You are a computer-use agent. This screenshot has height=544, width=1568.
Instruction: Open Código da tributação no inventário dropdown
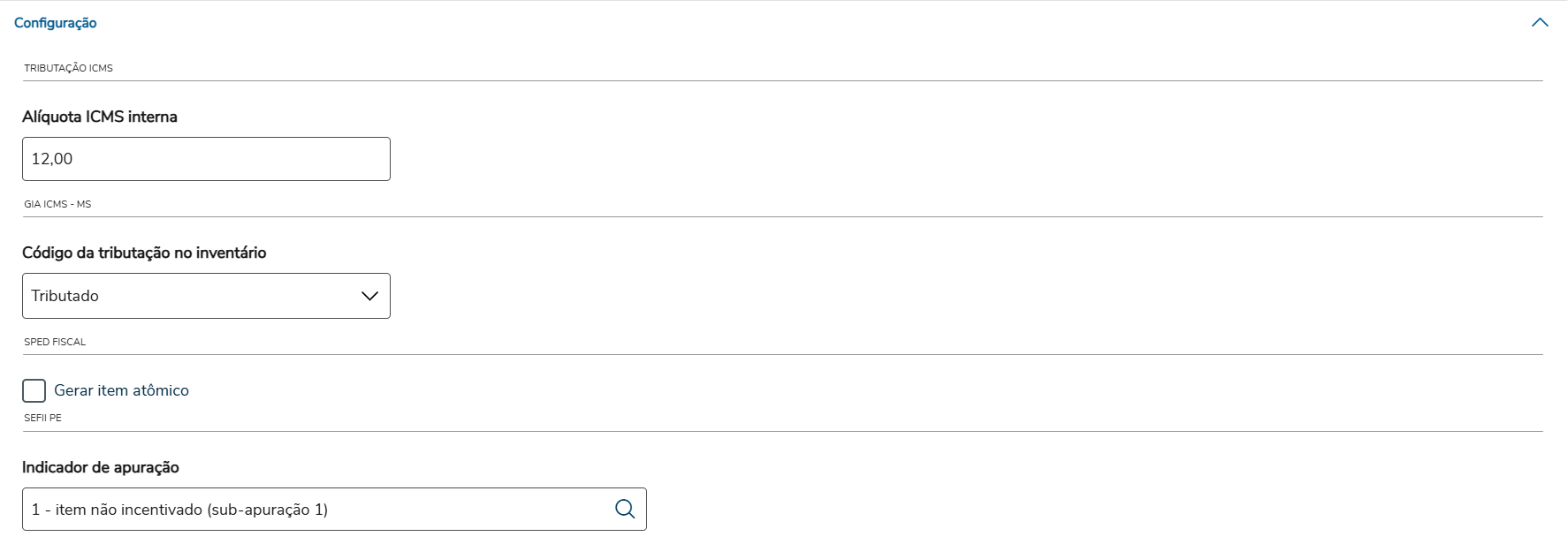pos(205,296)
